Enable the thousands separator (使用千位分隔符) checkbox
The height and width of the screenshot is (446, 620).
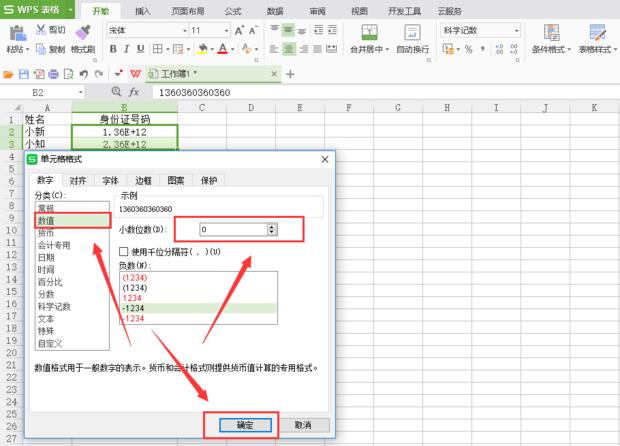[x=124, y=251]
